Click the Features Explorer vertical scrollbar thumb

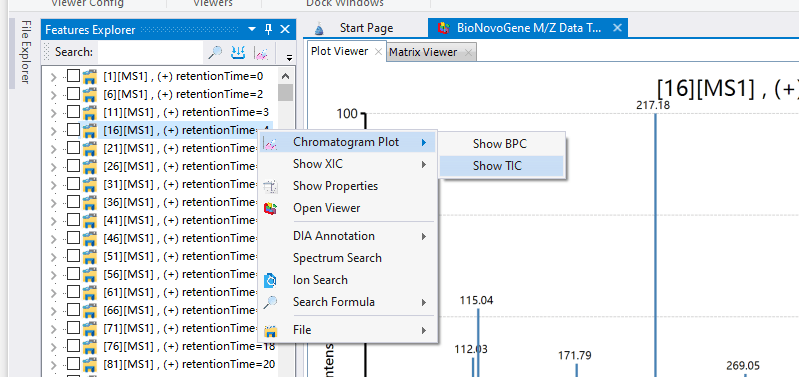click(x=285, y=93)
